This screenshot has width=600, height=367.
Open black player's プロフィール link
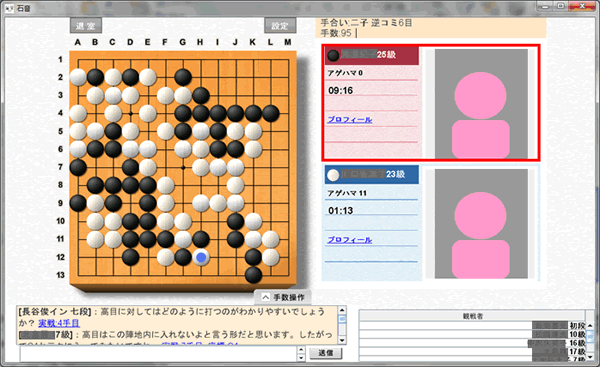coord(350,119)
